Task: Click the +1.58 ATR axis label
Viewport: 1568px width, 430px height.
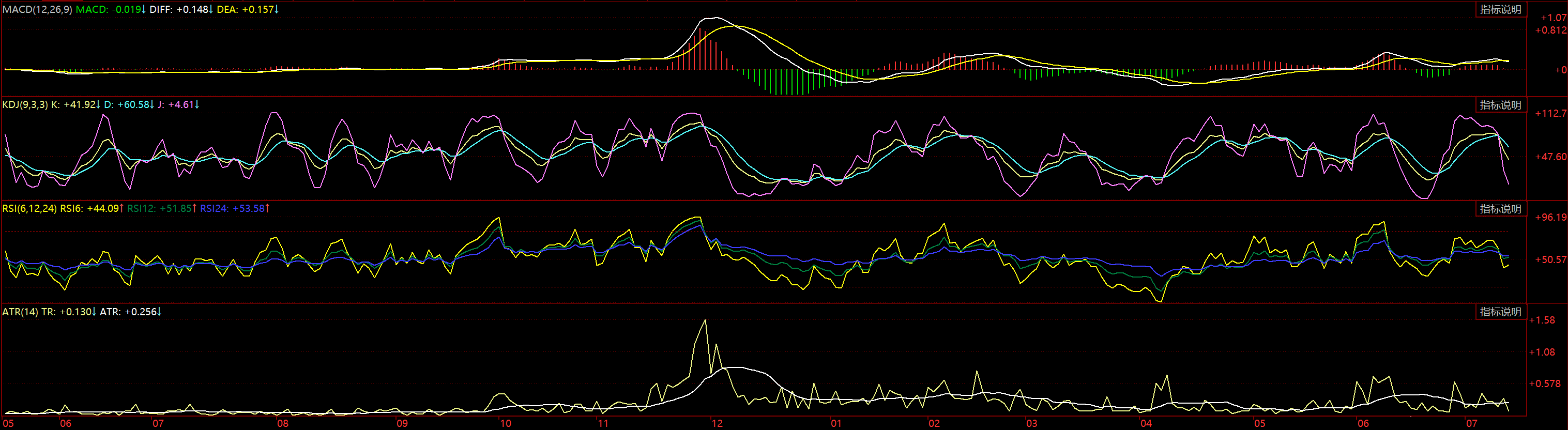Action: (x=1543, y=320)
